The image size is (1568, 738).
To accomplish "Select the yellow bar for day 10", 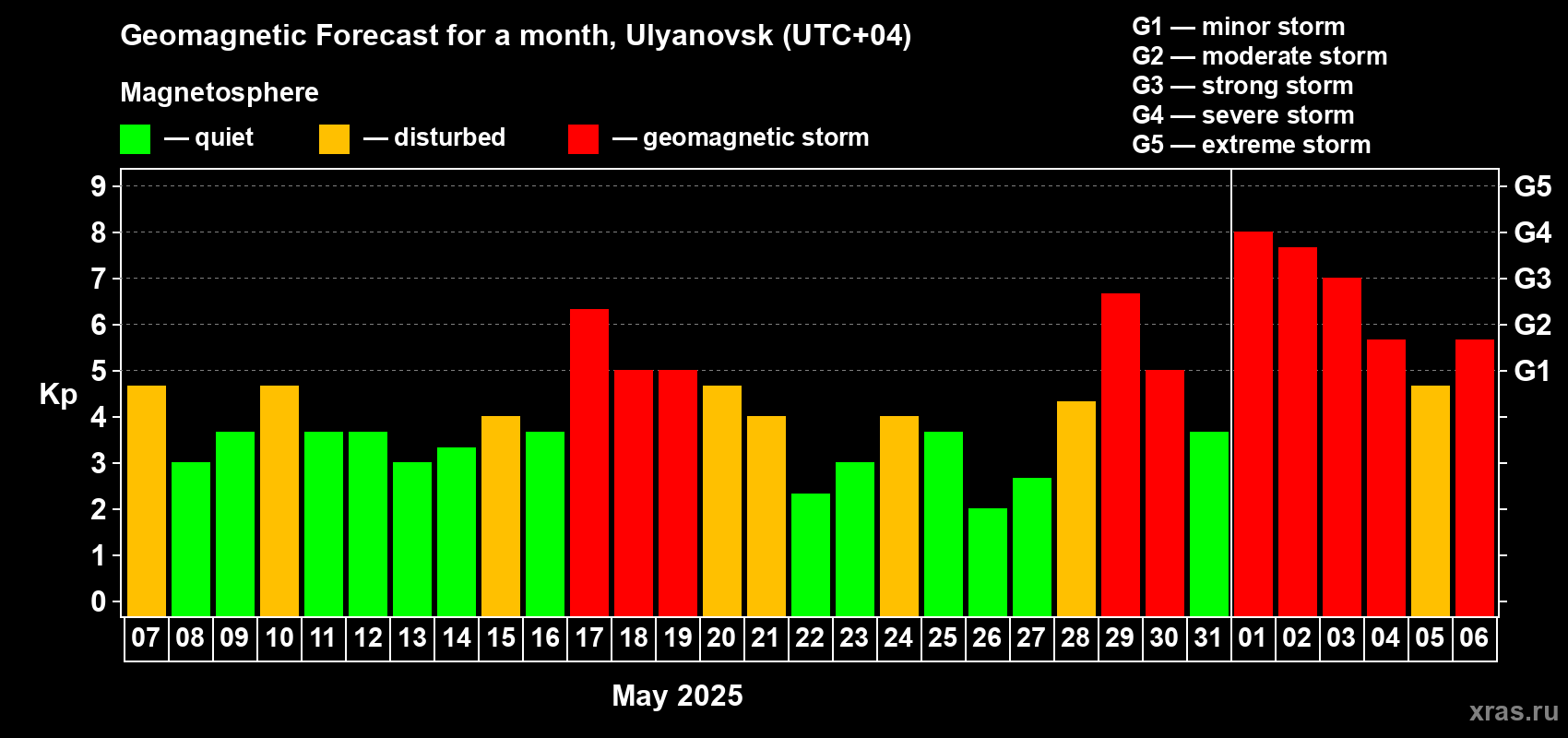I will point(279,501).
